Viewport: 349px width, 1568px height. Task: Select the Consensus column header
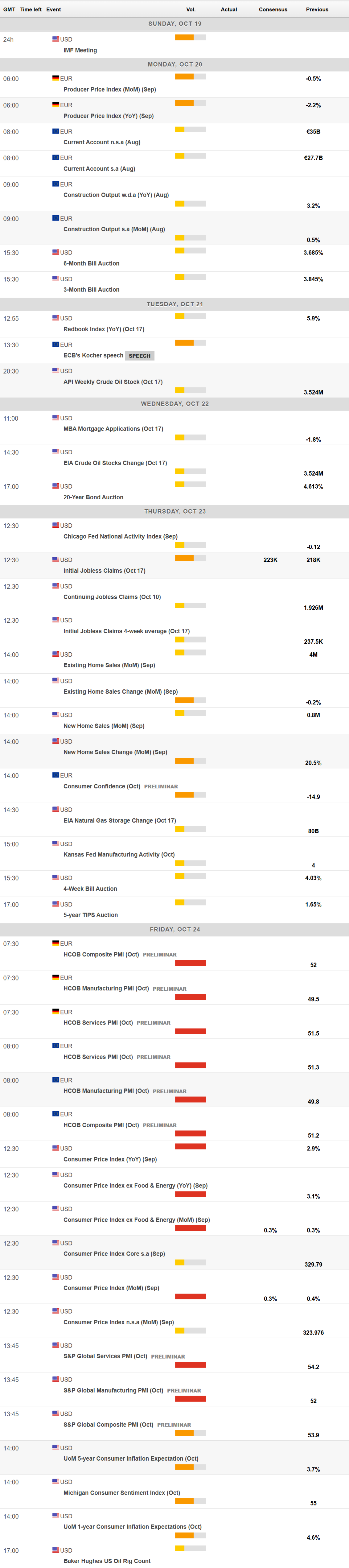273,10
